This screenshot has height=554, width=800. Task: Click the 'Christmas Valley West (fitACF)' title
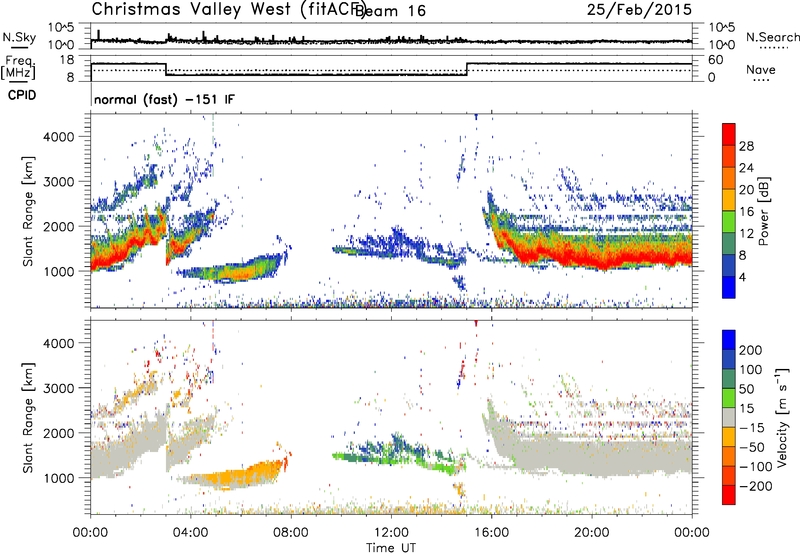coord(228,9)
